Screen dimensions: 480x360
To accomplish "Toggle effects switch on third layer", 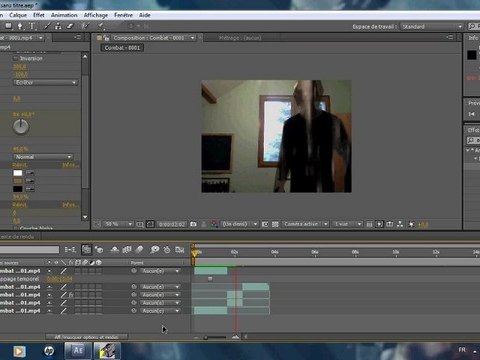I will pyautogui.click(x=71, y=295).
